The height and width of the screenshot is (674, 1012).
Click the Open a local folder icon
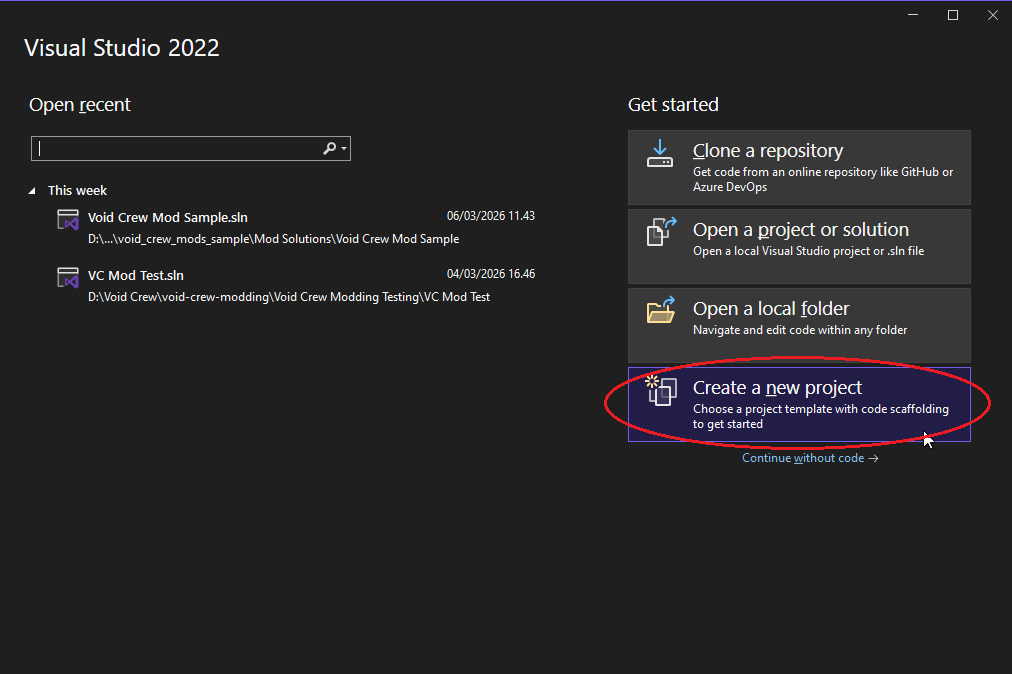tap(661, 312)
